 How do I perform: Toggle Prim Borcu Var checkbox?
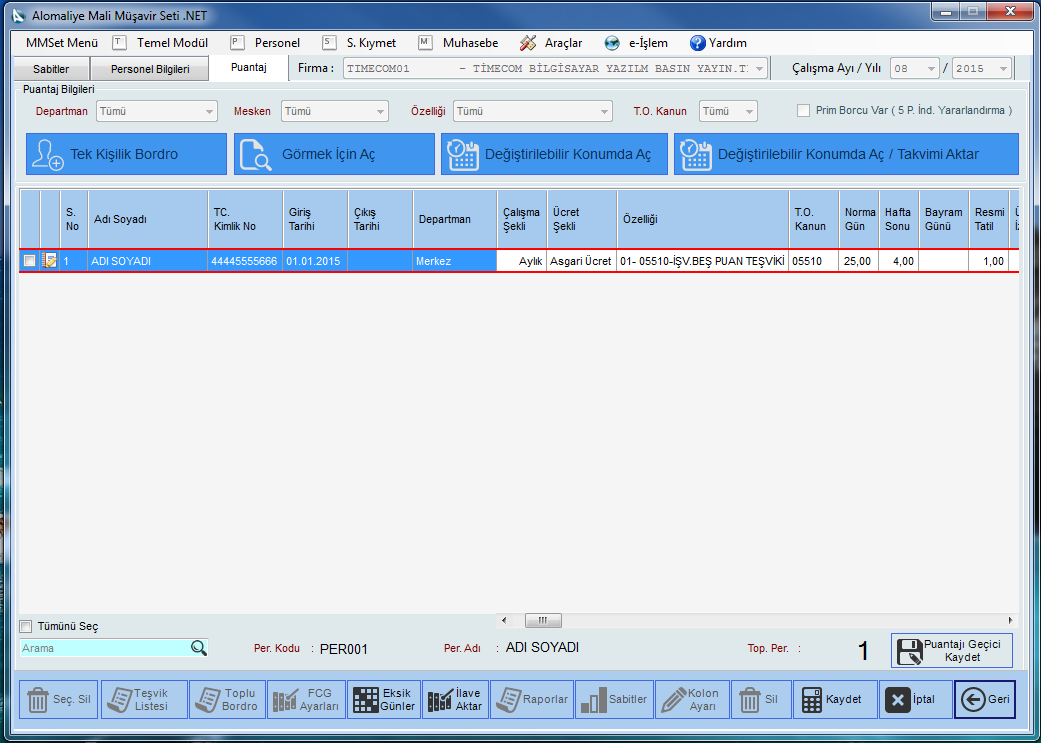pyautogui.click(x=803, y=110)
